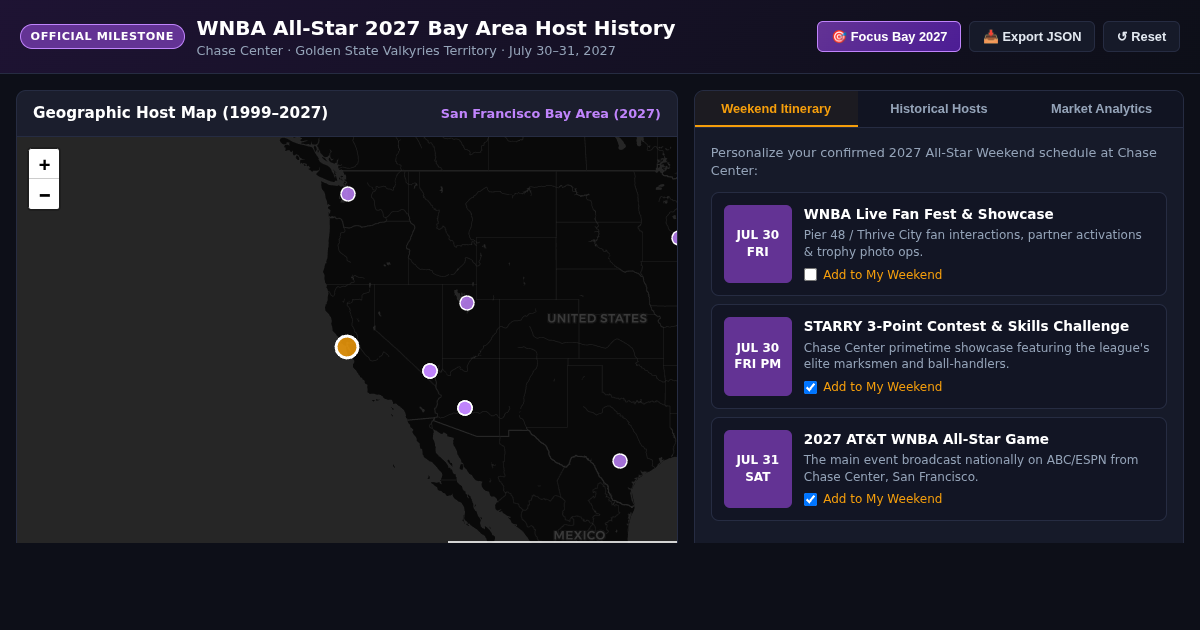Uncheck Add to My Weekend for 3-Point Contest
Viewport: 1200px width, 630px height.
click(x=810, y=387)
